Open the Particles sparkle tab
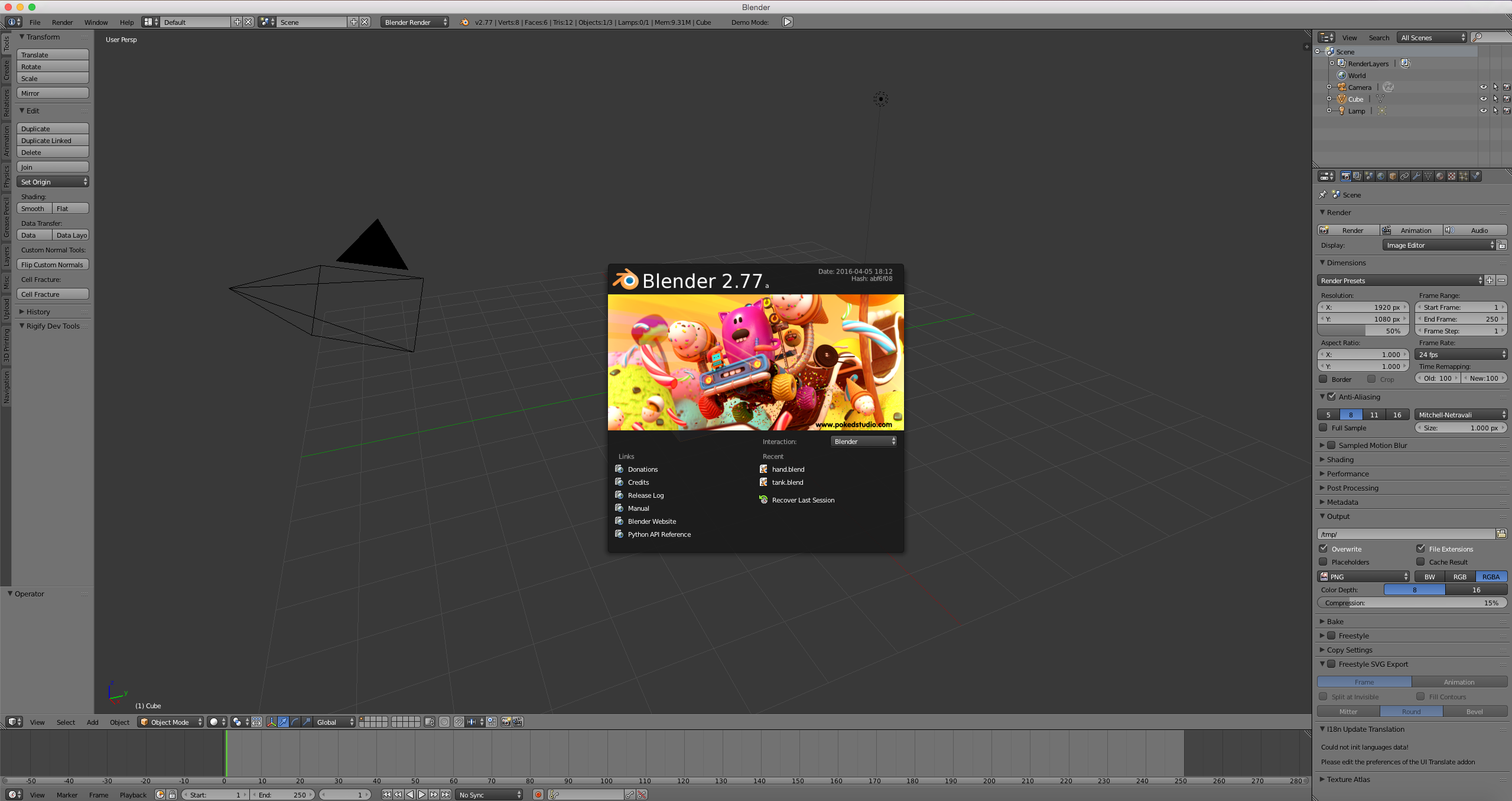 pyautogui.click(x=1464, y=176)
